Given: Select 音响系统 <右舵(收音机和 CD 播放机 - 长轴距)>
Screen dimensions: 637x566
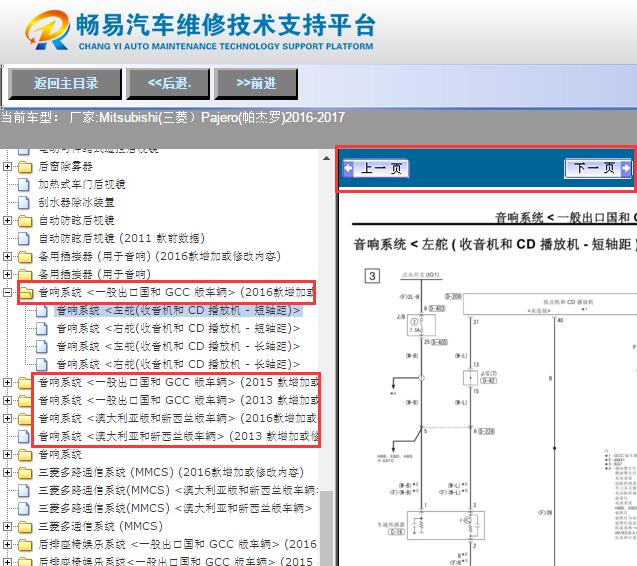Looking at the screenshot, I should tap(178, 364).
